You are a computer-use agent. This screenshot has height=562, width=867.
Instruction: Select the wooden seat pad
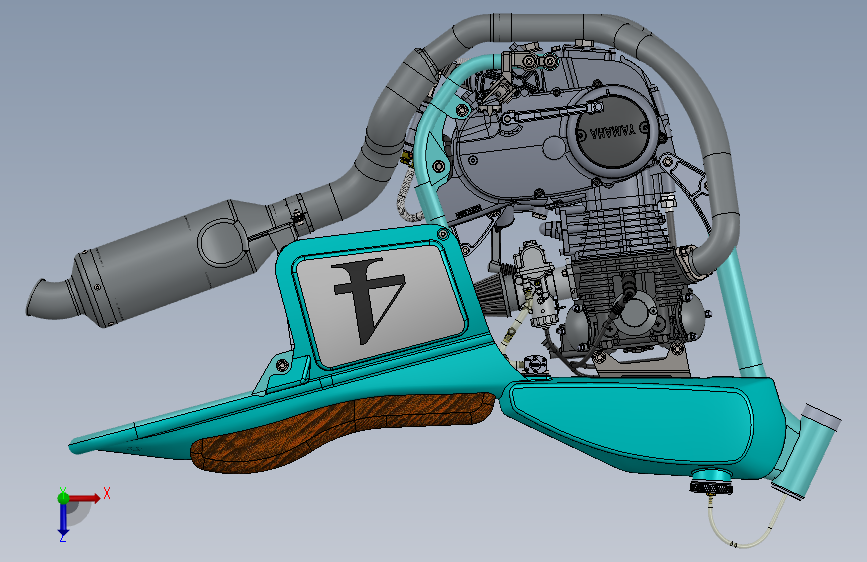click(343, 430)
